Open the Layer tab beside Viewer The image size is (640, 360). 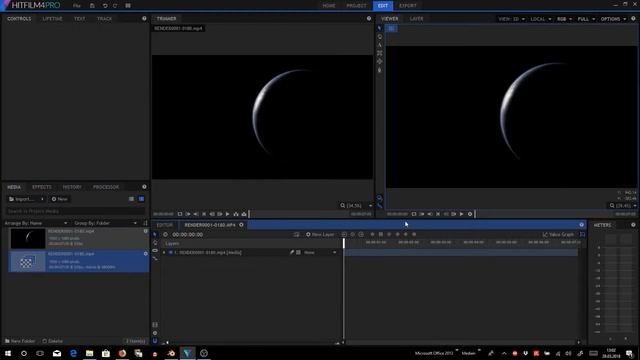click(416, 18)
